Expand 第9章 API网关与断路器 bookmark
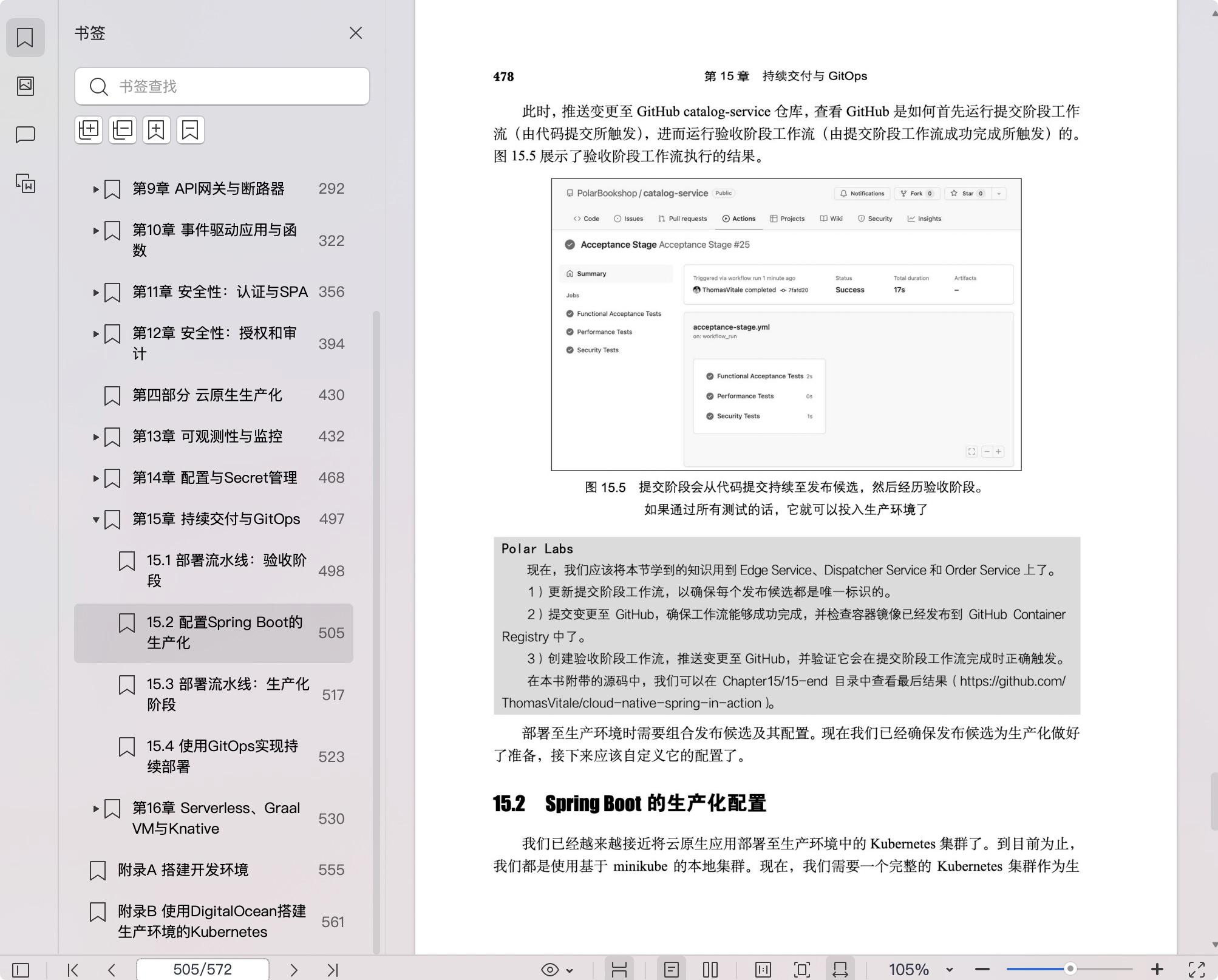The width and height of the screenshot is (1218, 980). click(x=95, y=189)
